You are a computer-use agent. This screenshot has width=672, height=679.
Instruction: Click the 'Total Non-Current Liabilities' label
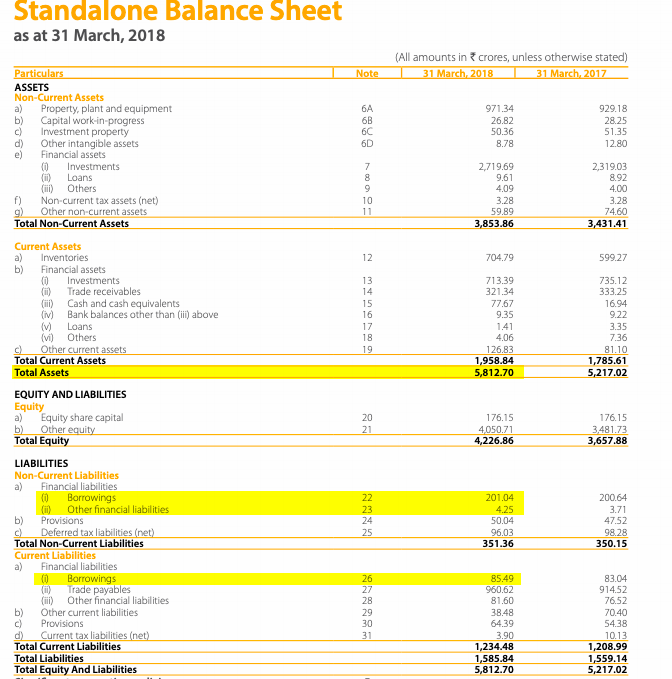[x=79, y=543]
